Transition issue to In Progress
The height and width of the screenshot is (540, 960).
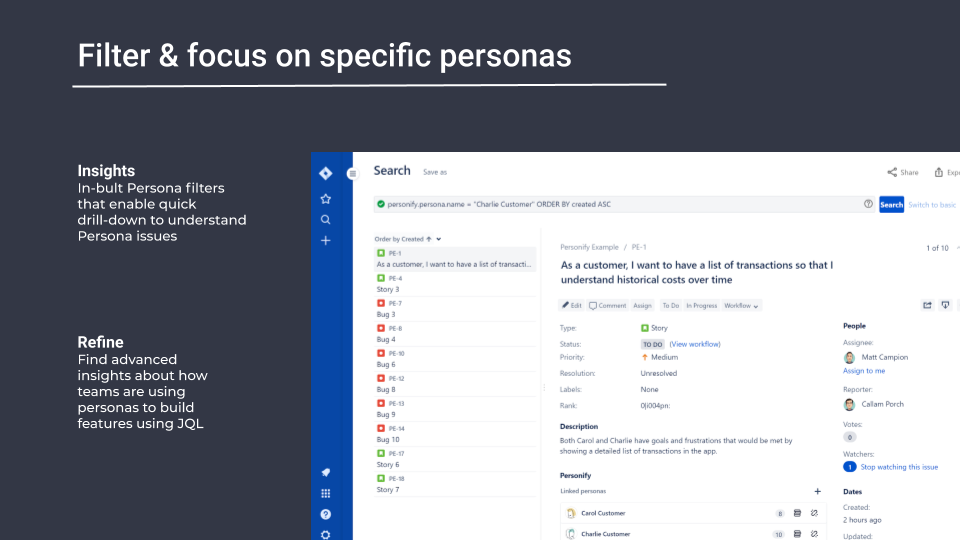click(x=702, y=306)
